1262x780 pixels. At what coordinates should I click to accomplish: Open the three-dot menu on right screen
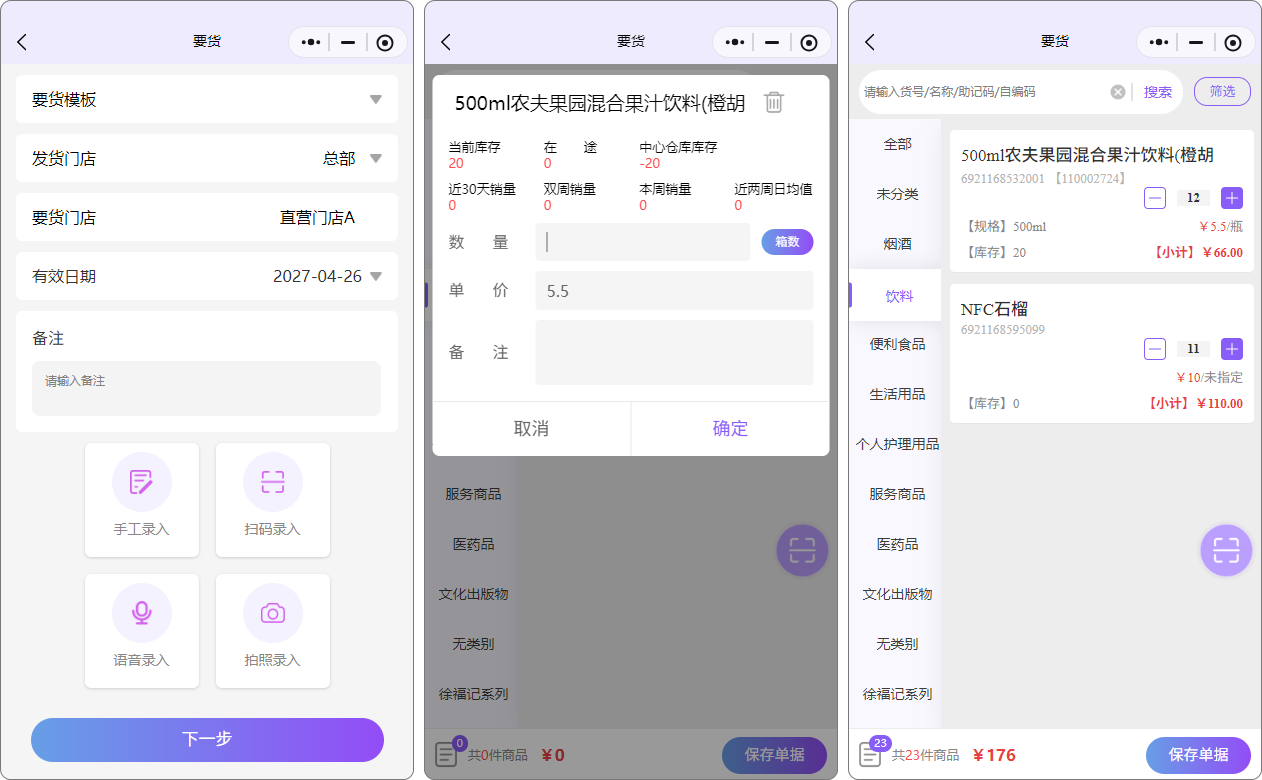tap(1159, 42)
